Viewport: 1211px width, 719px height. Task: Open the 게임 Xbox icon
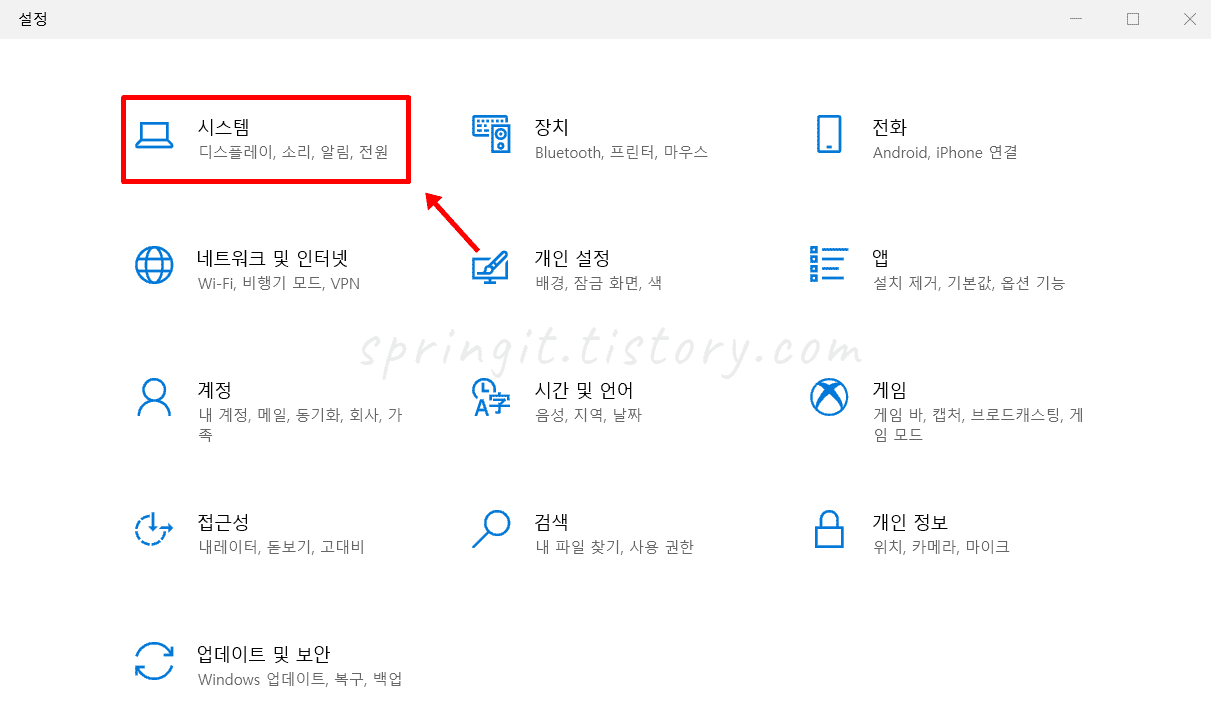click(829, 397)
